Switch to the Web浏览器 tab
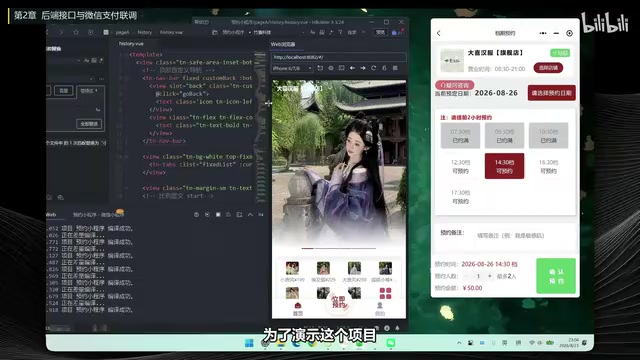The height and width of the screenshot is (360, 640). pyautogui.click(x=283, y=44)
